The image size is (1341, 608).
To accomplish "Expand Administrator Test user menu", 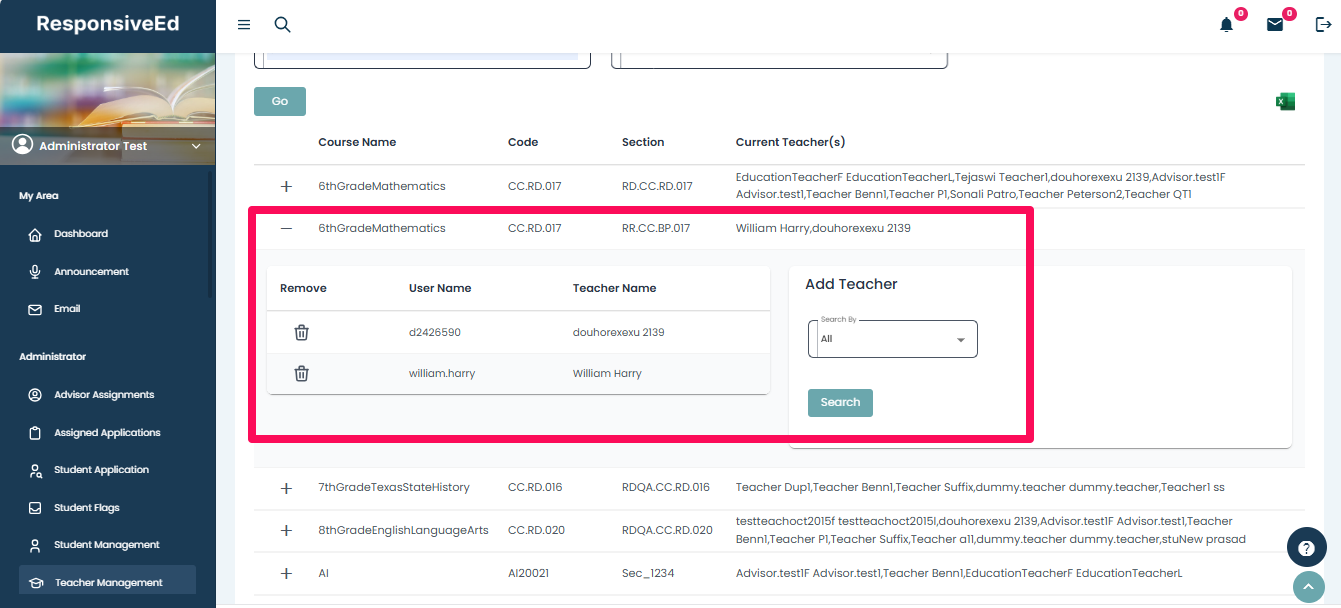I will coord(196,146).
